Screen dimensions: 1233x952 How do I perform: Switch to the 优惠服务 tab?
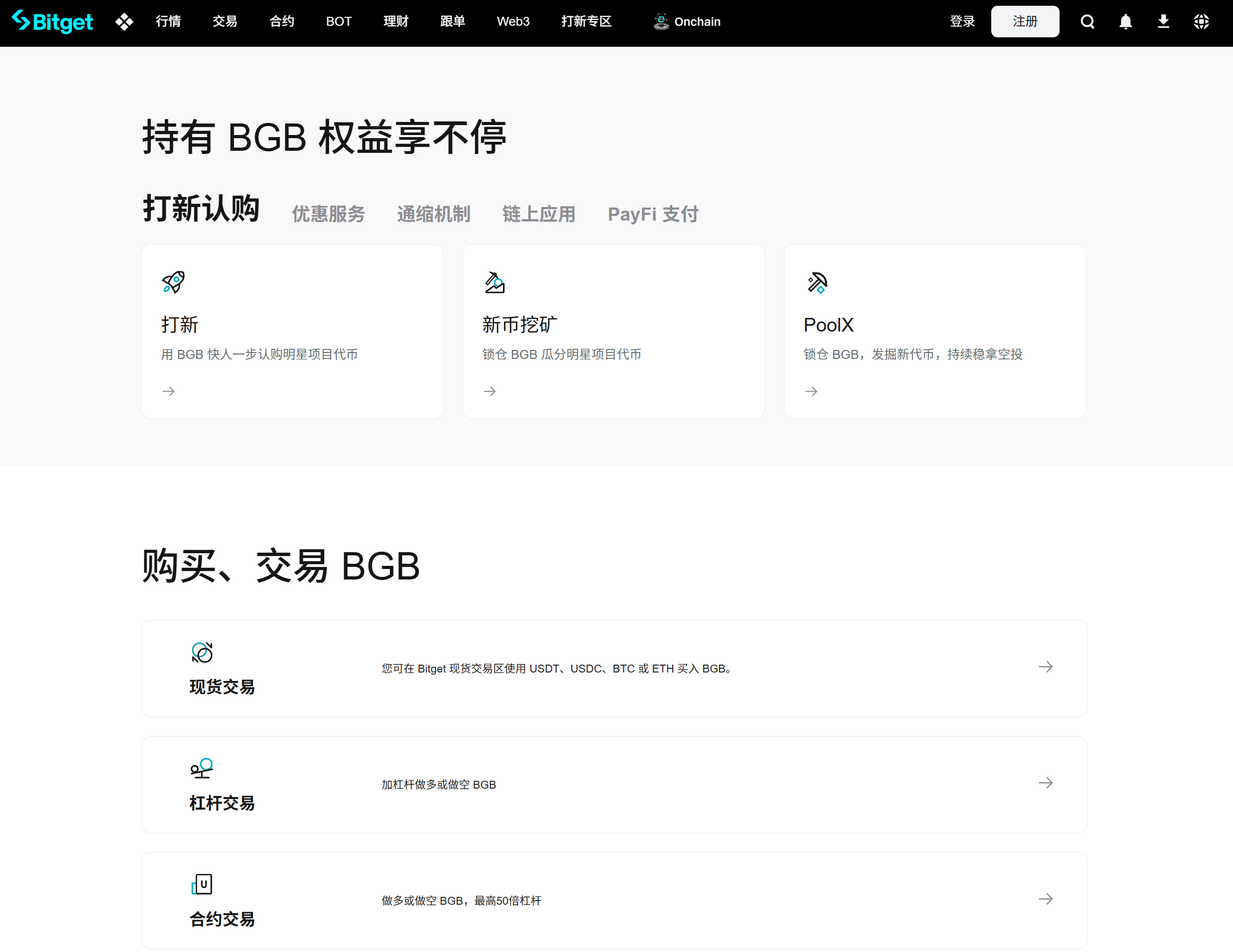tap(328, 214)
